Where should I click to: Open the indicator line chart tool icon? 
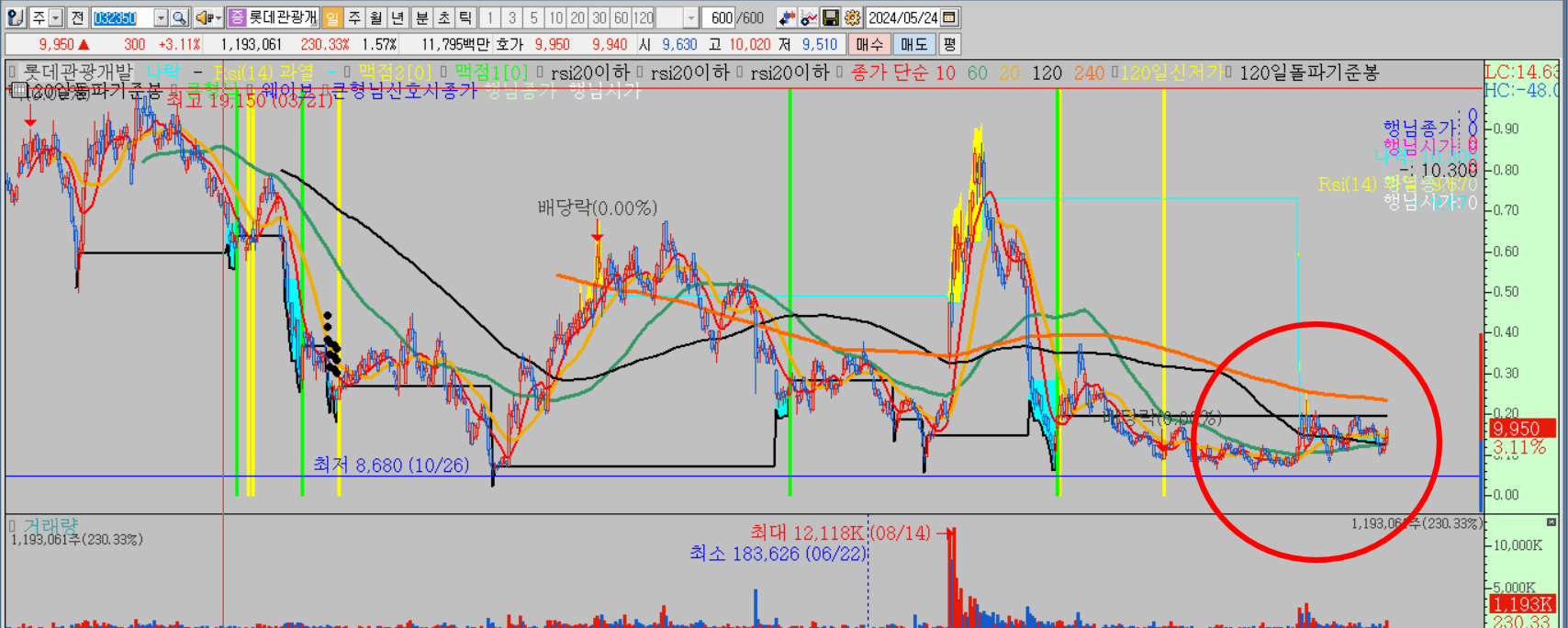[809, 17]
